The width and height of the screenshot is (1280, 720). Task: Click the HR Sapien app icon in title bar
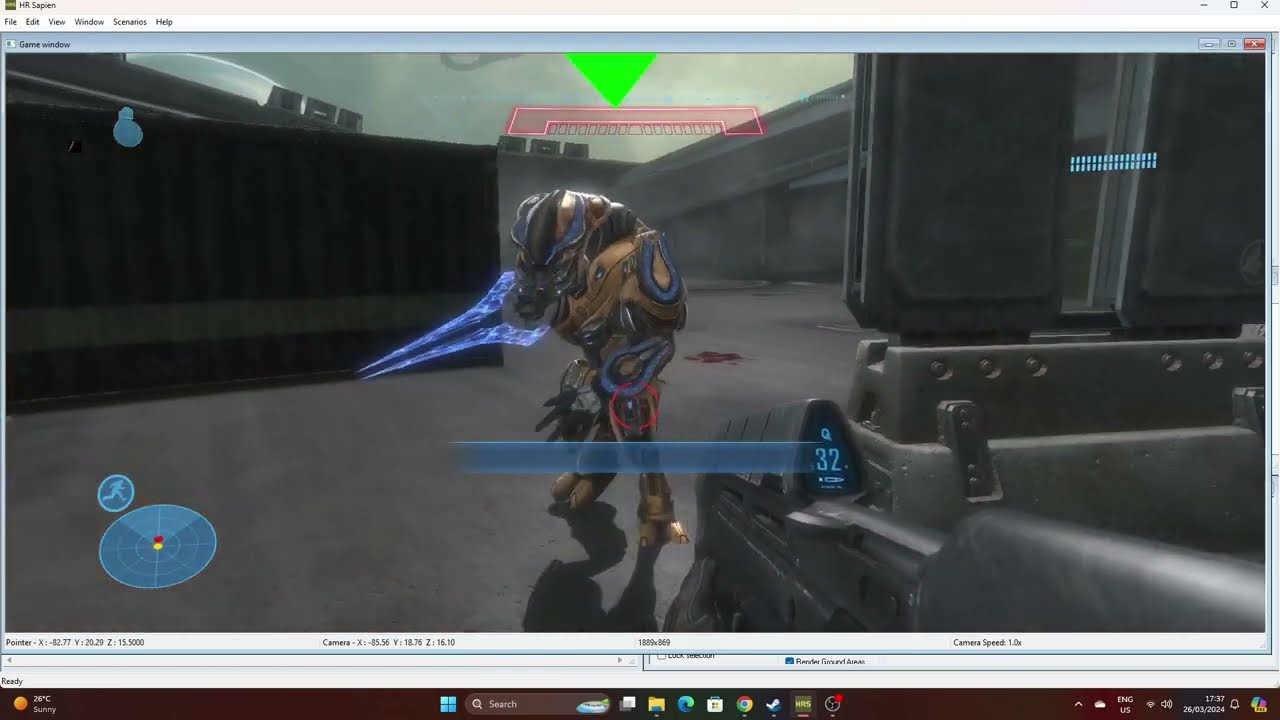click(10, 6)
